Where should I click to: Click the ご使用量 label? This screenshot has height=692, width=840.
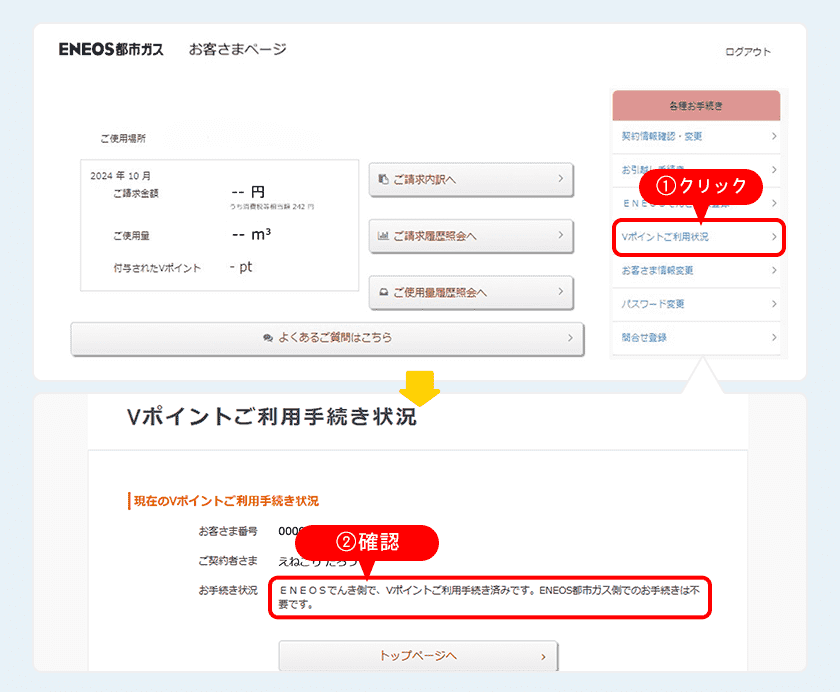pyautogui.click(x=131, y=236)
